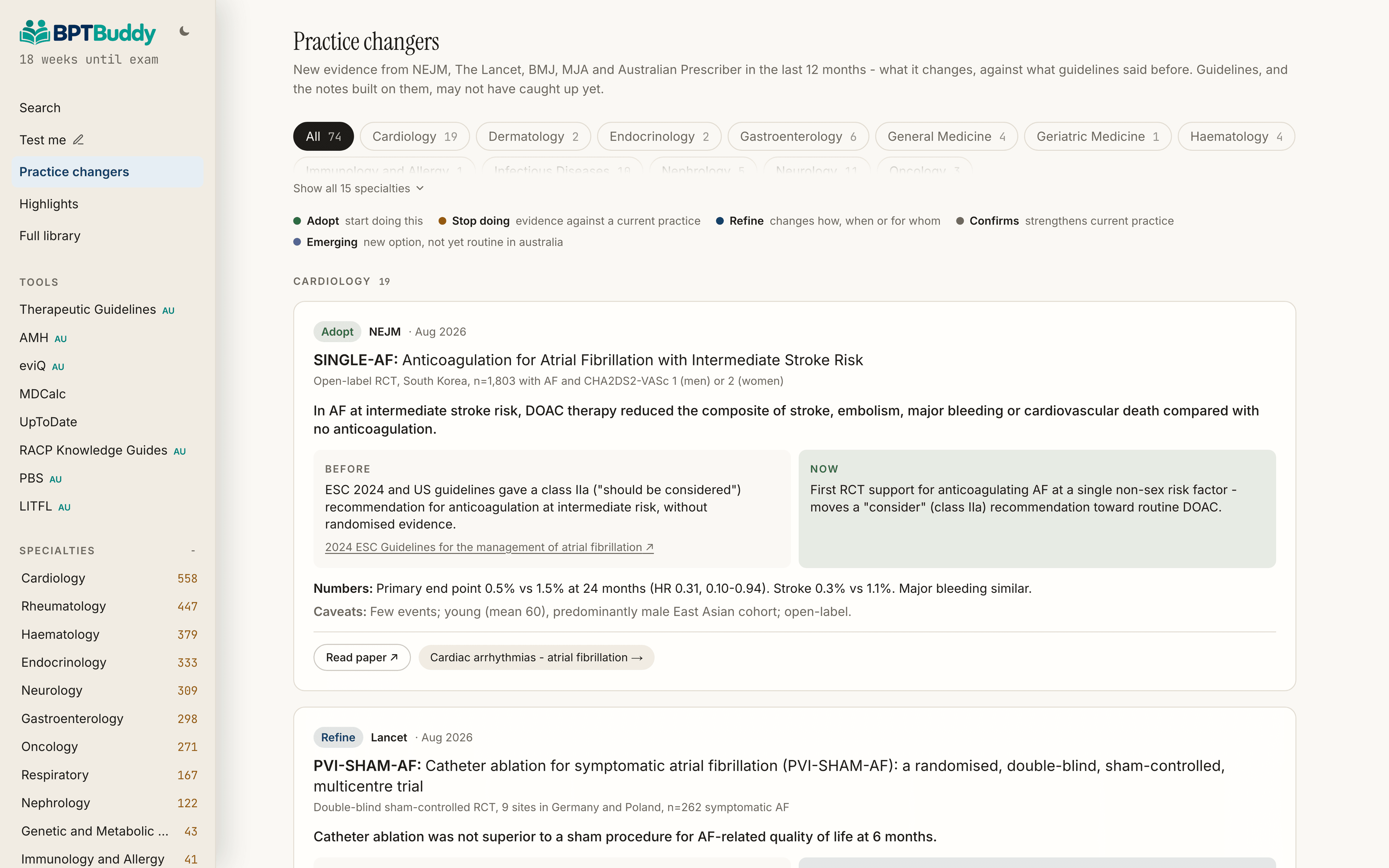Open 2024 ESC Guidelines atrial fibrillation link

489,547
